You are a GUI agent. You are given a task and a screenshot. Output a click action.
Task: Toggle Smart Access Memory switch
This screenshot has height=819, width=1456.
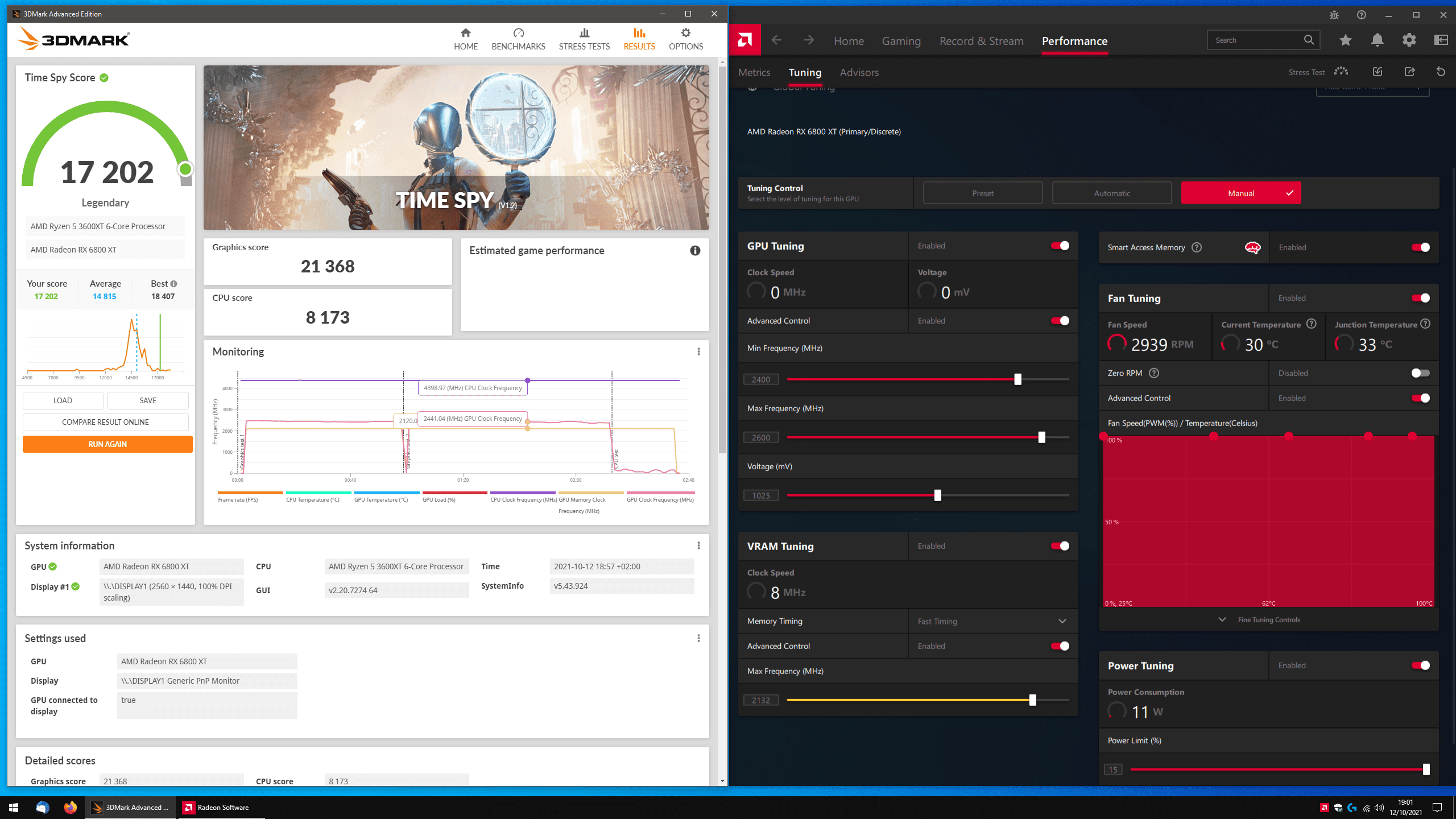1420,247
